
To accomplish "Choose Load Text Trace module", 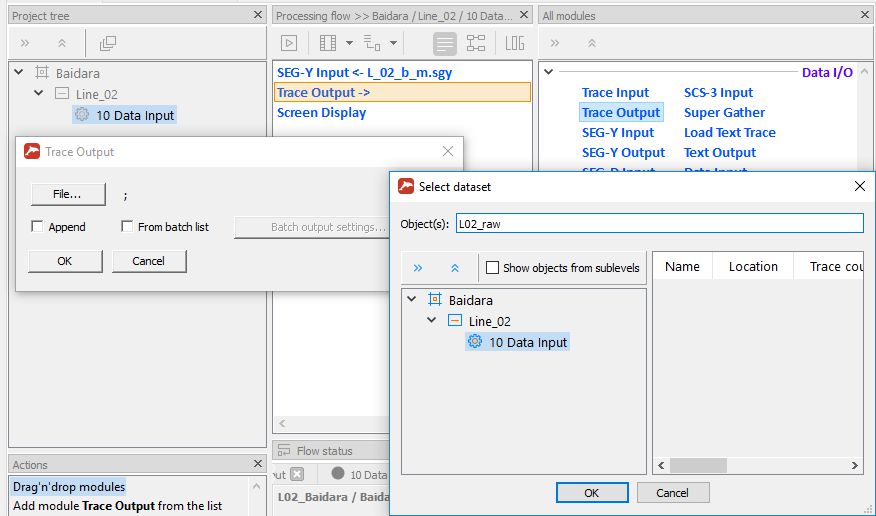I will click(x=730, y=132).
